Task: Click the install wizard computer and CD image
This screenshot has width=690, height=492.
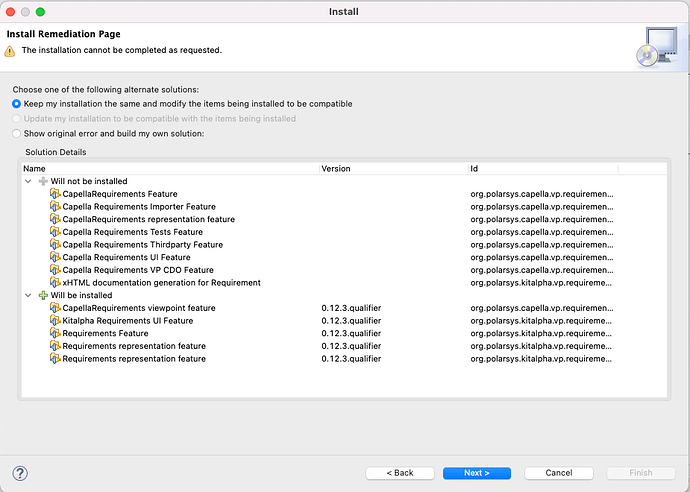Action: point(657,47)
